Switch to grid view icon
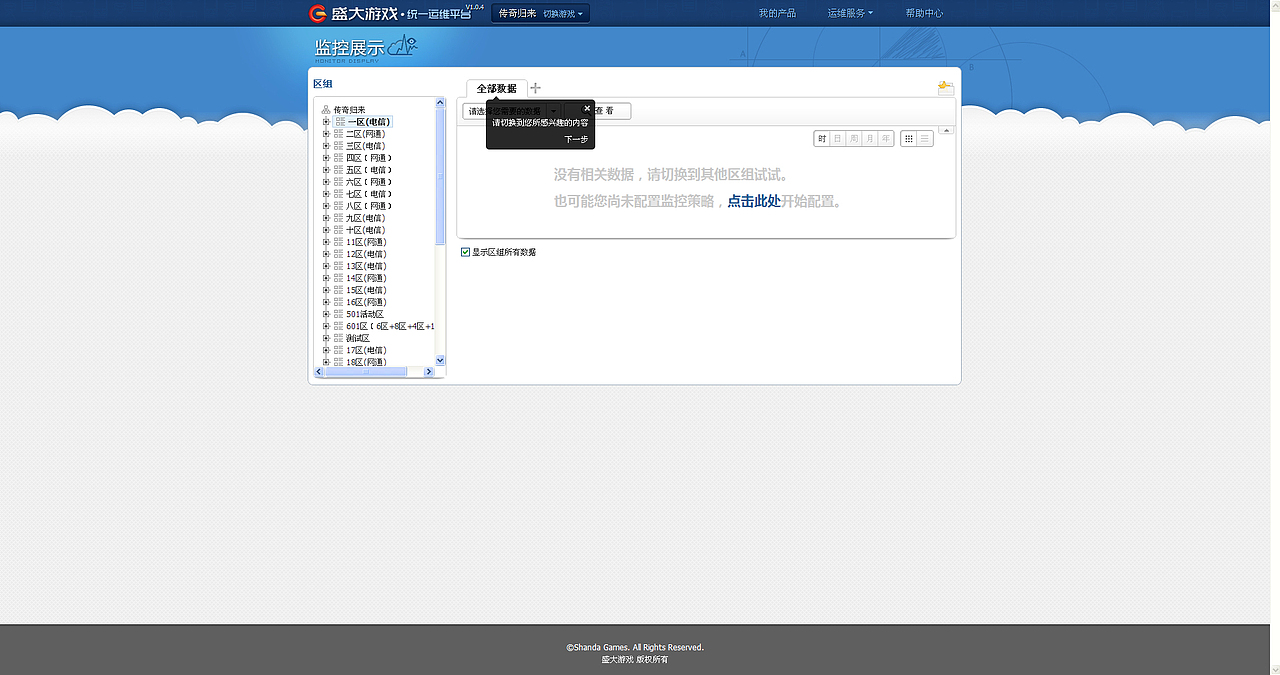The width and height of the screenshot is (1280, 675). (x=908, y=139)
